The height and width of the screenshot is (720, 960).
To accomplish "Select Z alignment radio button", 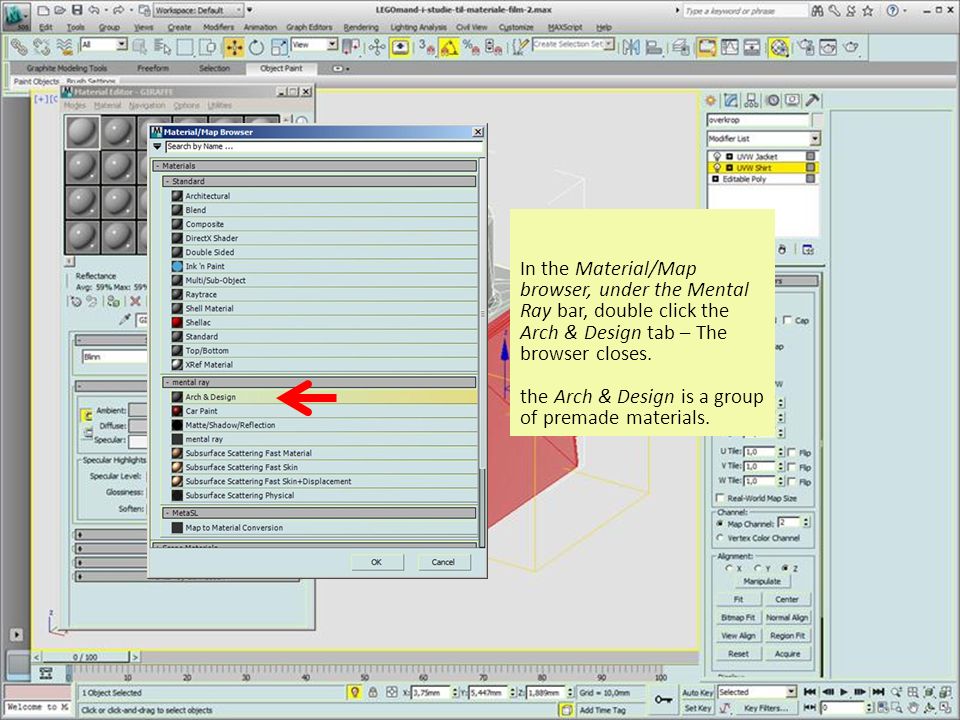I will coord(785,568).
